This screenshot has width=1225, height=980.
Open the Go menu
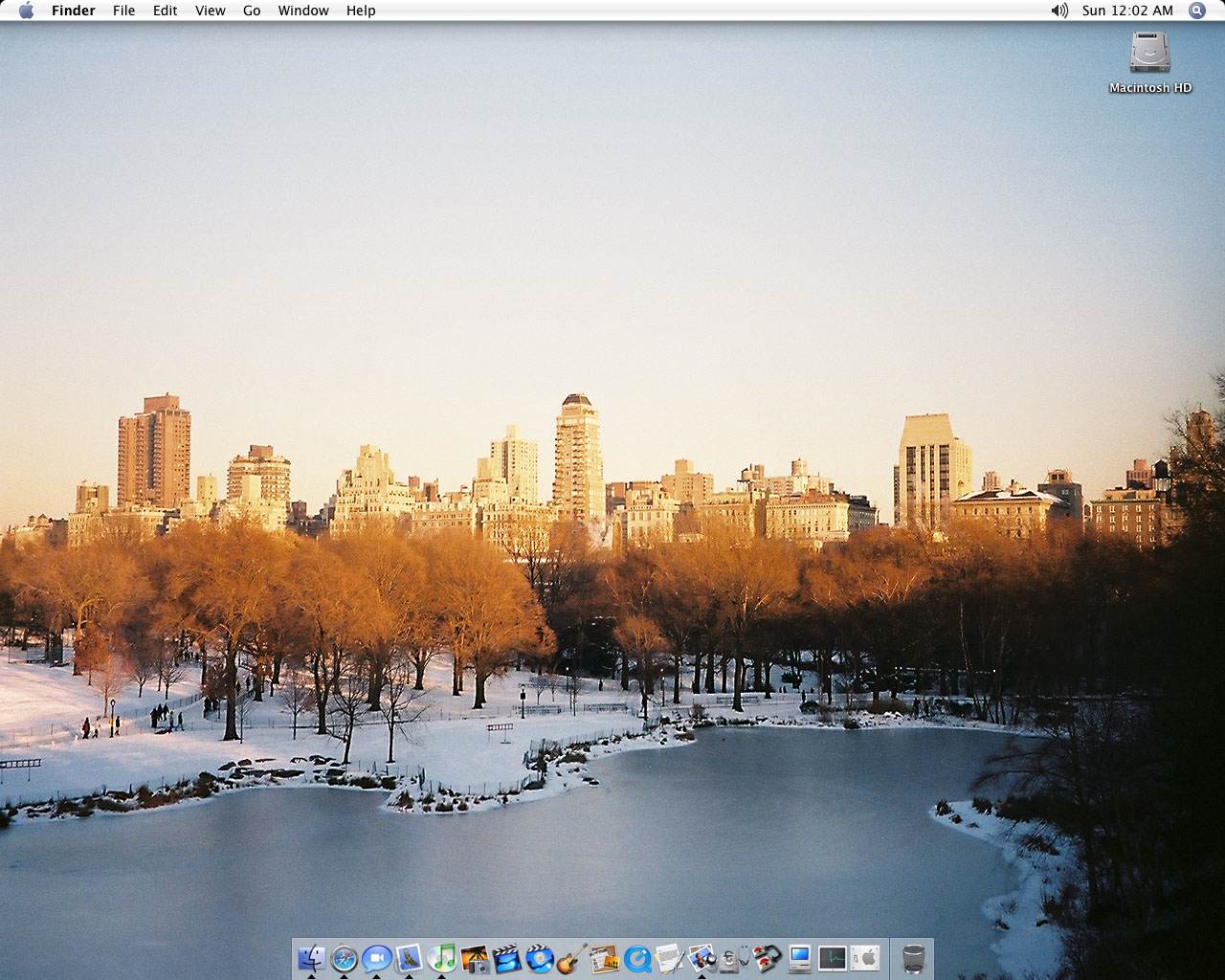tap(252, 11)
